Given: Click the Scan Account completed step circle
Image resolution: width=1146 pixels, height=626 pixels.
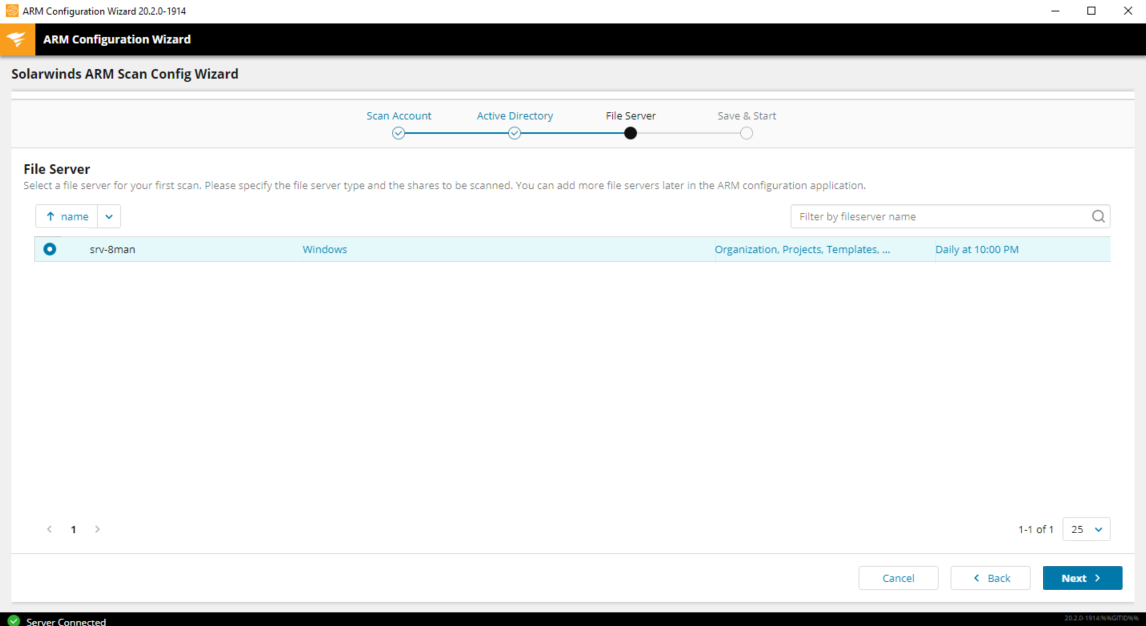Looking at the screenshot, I should (398, 133).
